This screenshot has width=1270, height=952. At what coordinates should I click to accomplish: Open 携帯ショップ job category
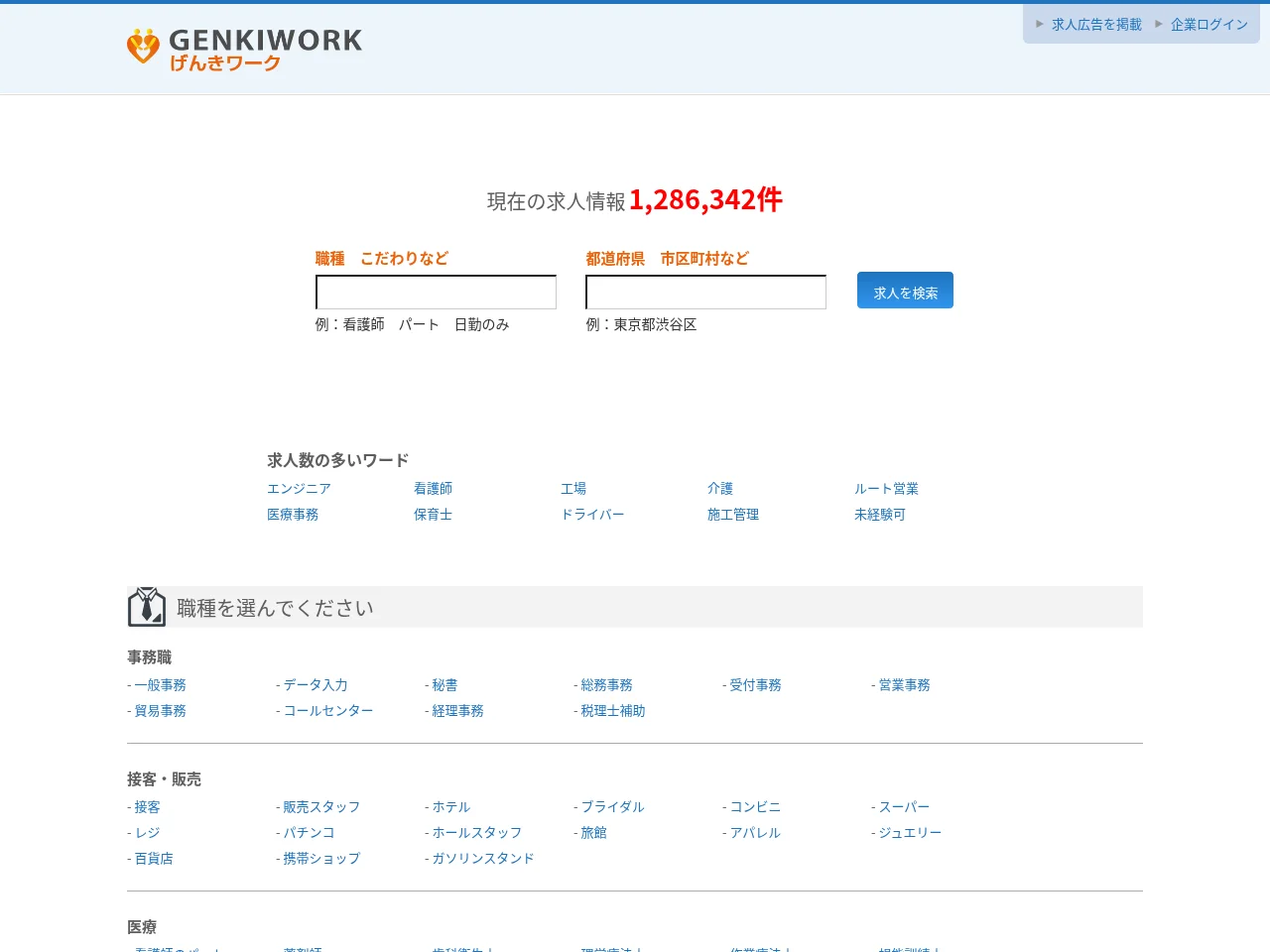coord(321,859)
